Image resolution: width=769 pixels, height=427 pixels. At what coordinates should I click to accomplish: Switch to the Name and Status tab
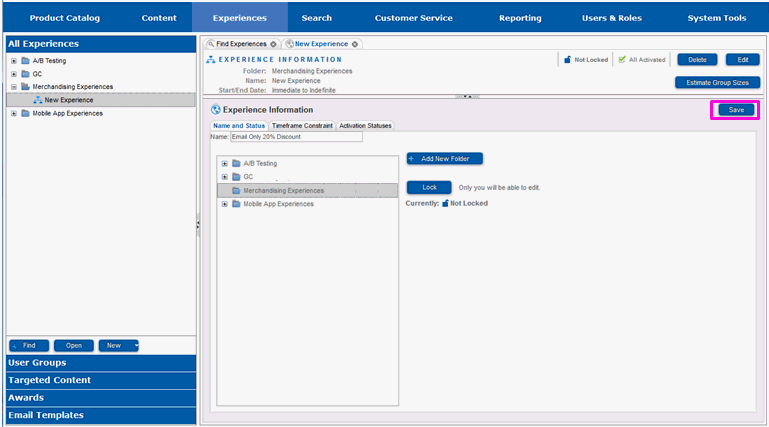(239, 126)
